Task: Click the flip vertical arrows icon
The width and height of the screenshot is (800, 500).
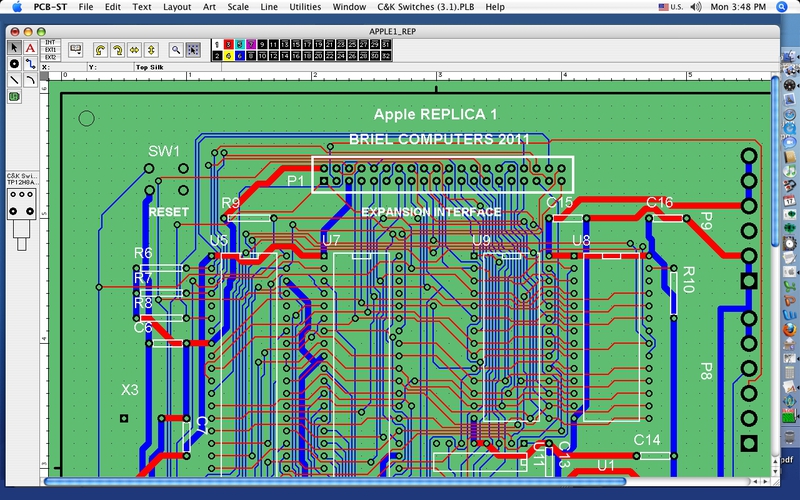Action: pos(151,50)
